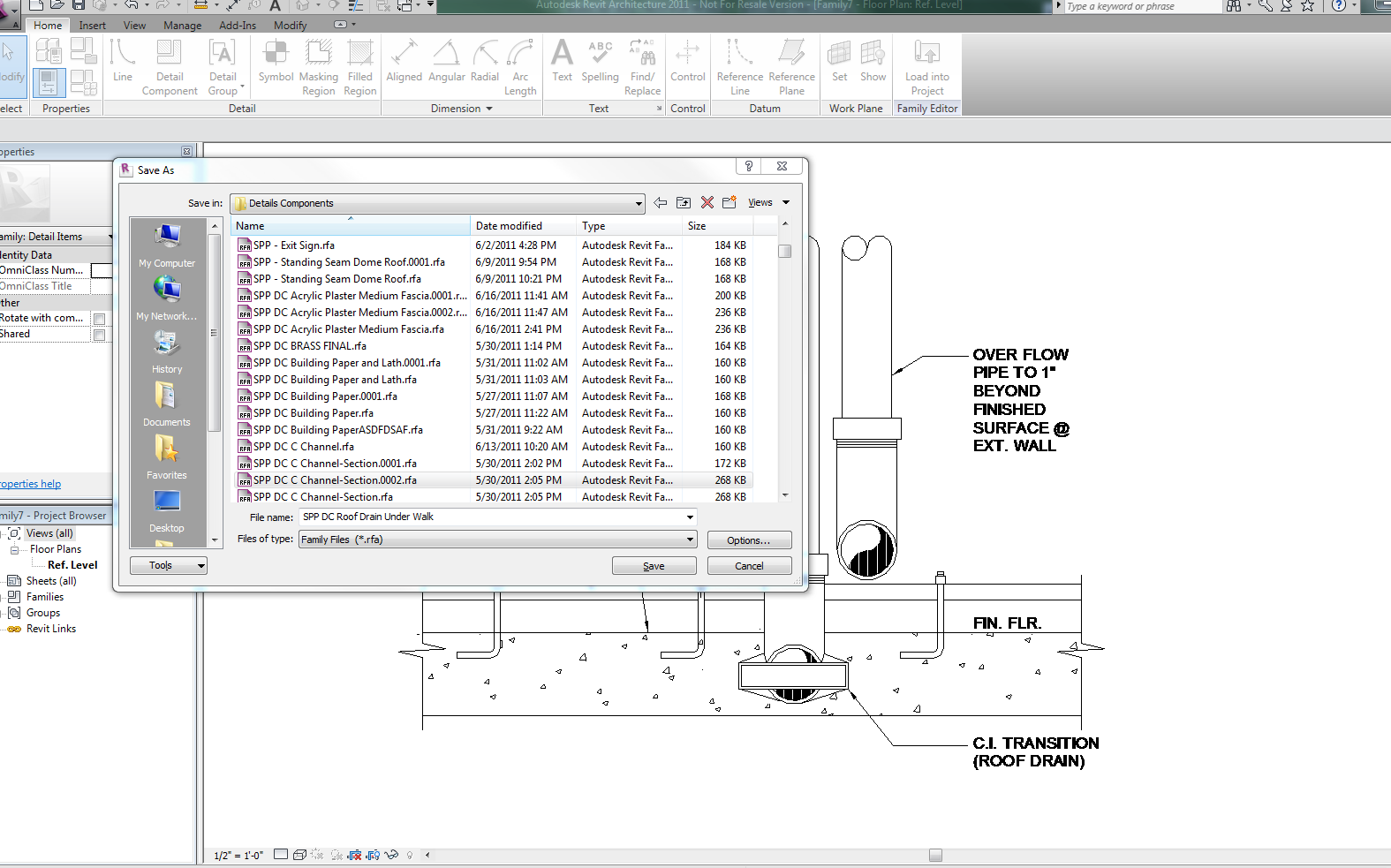
Task: Open Save As dialog help question mark
Action: point(748,166)
